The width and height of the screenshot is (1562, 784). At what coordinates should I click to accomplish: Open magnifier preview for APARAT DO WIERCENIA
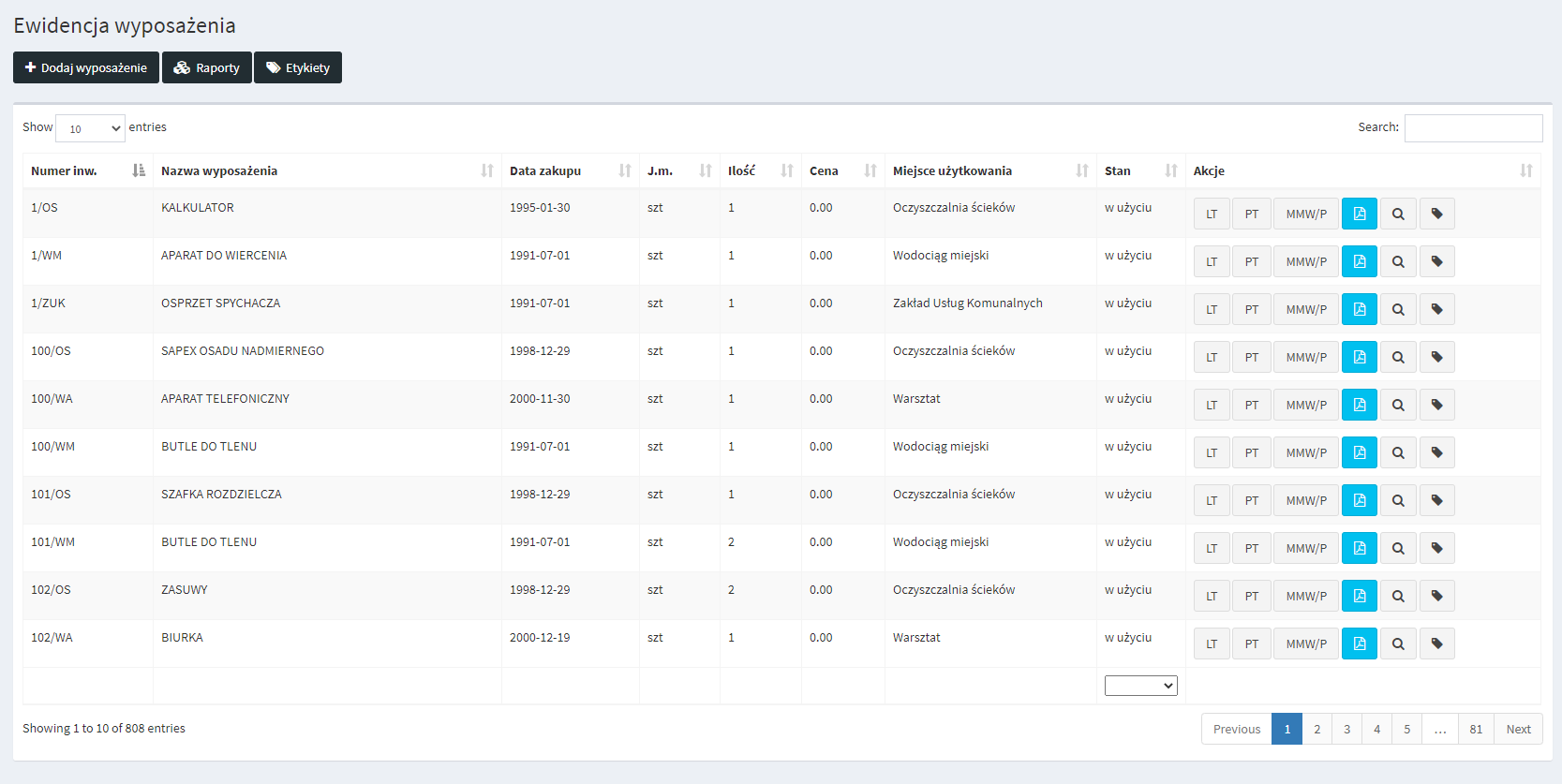point(1397,261)
